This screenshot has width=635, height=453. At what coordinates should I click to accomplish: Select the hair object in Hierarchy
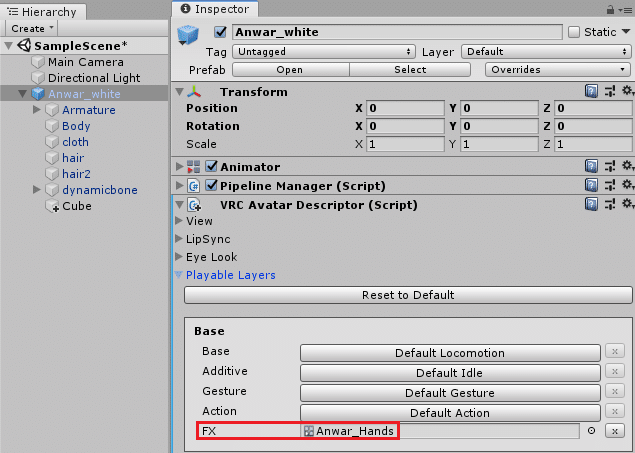pos(73,158)
